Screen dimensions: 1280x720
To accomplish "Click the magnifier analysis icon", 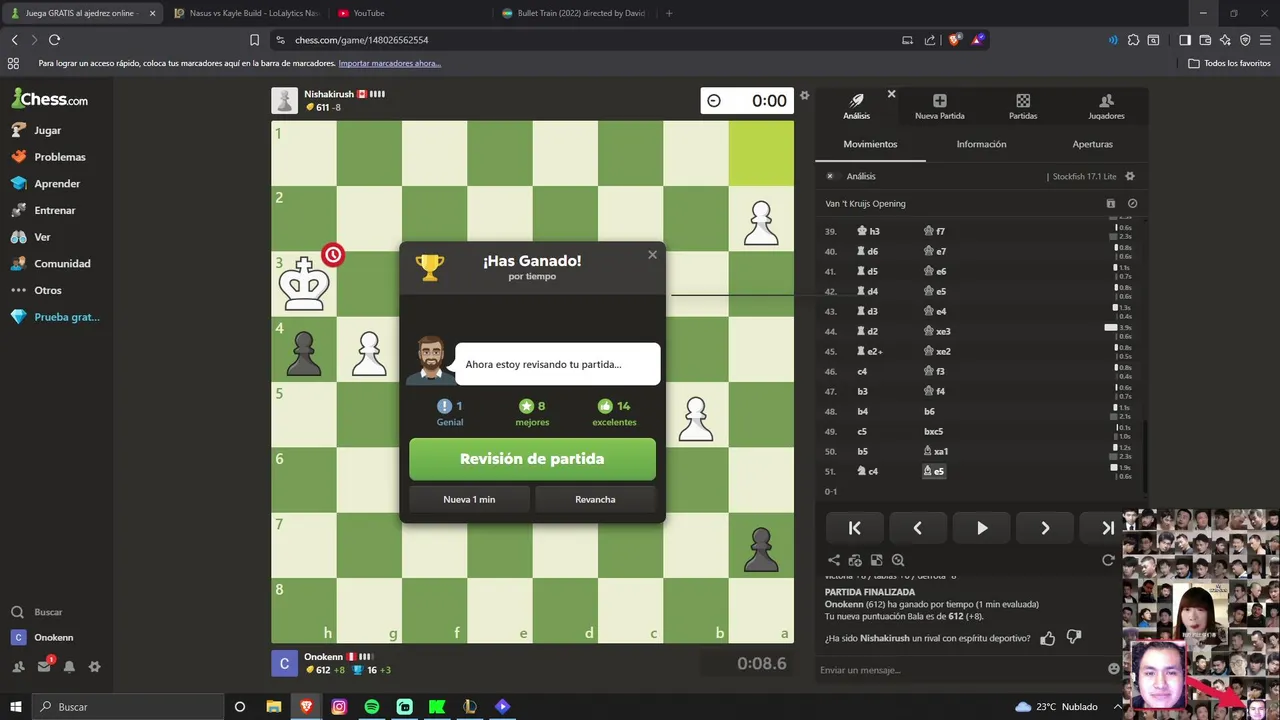I will 898,561.
